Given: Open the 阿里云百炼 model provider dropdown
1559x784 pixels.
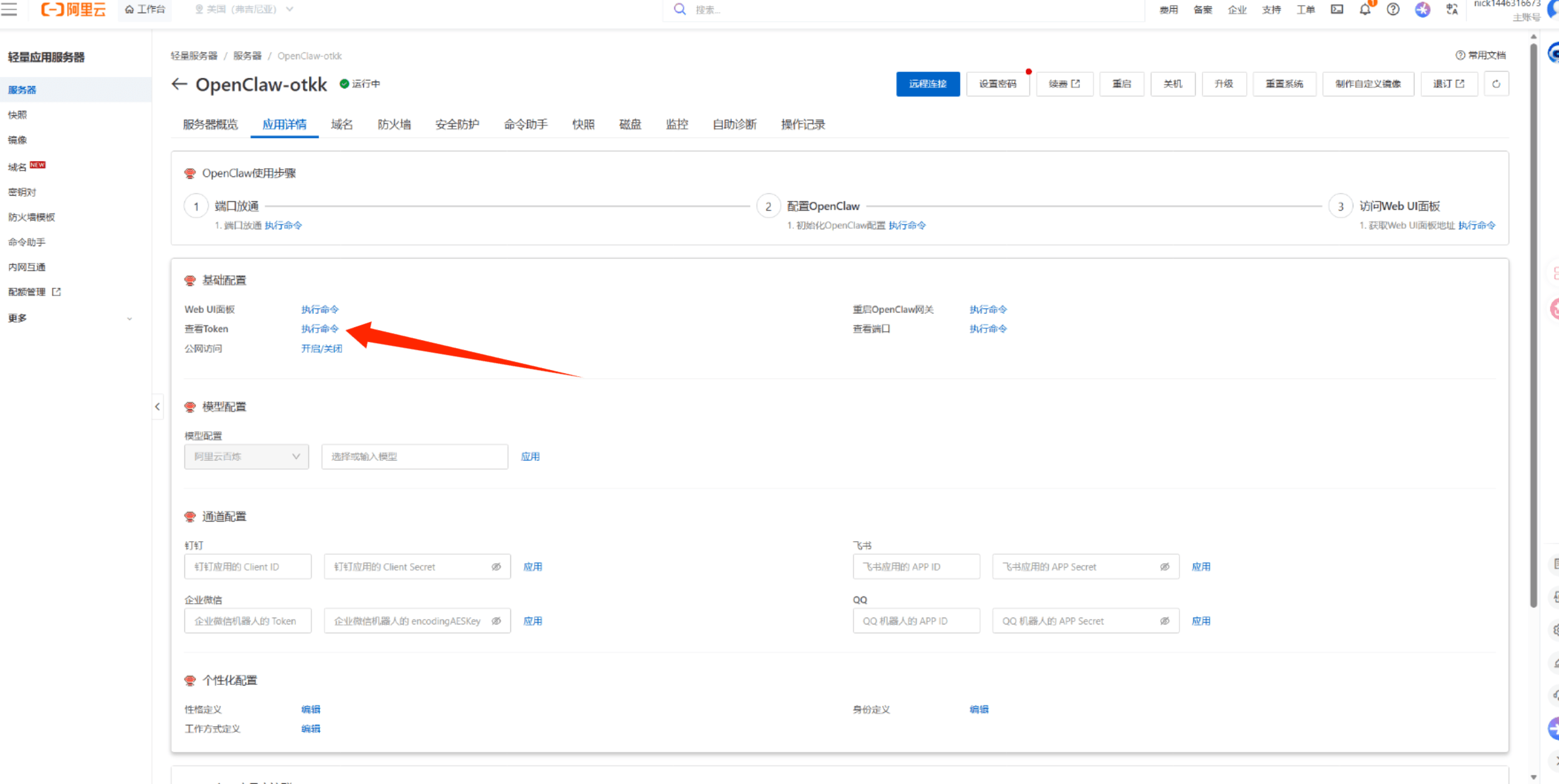Looking at the screenshot, I should (x=247, y=456).
